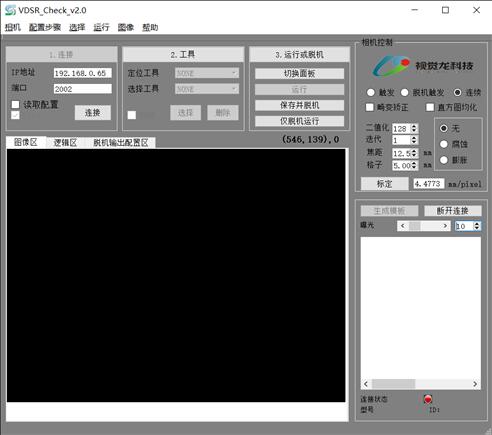Click the 断开连接 button

coord(452,211)
